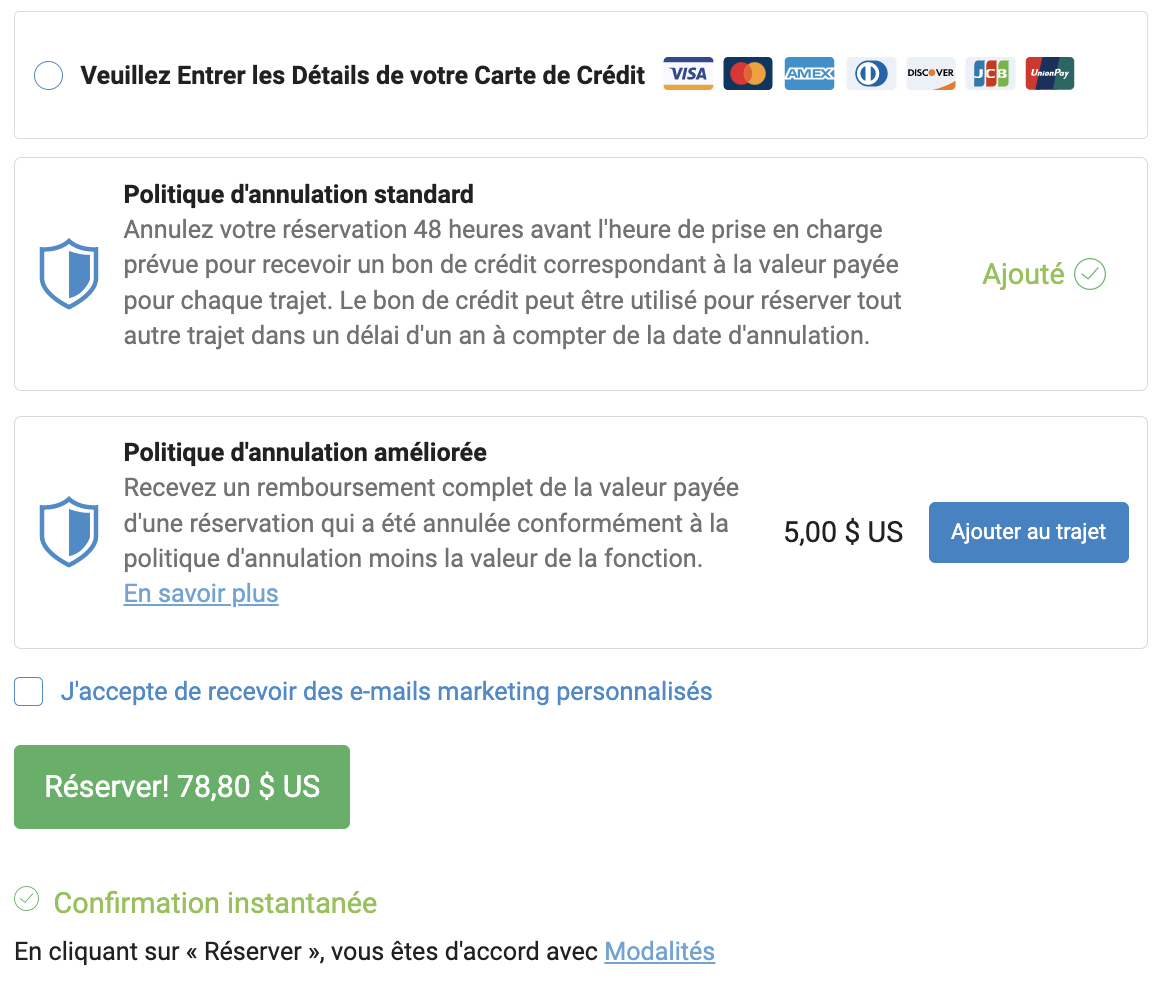This screenshot has height=1008, width=1166.
Task: Click the Diners Club logo
Action: (871, 74)
